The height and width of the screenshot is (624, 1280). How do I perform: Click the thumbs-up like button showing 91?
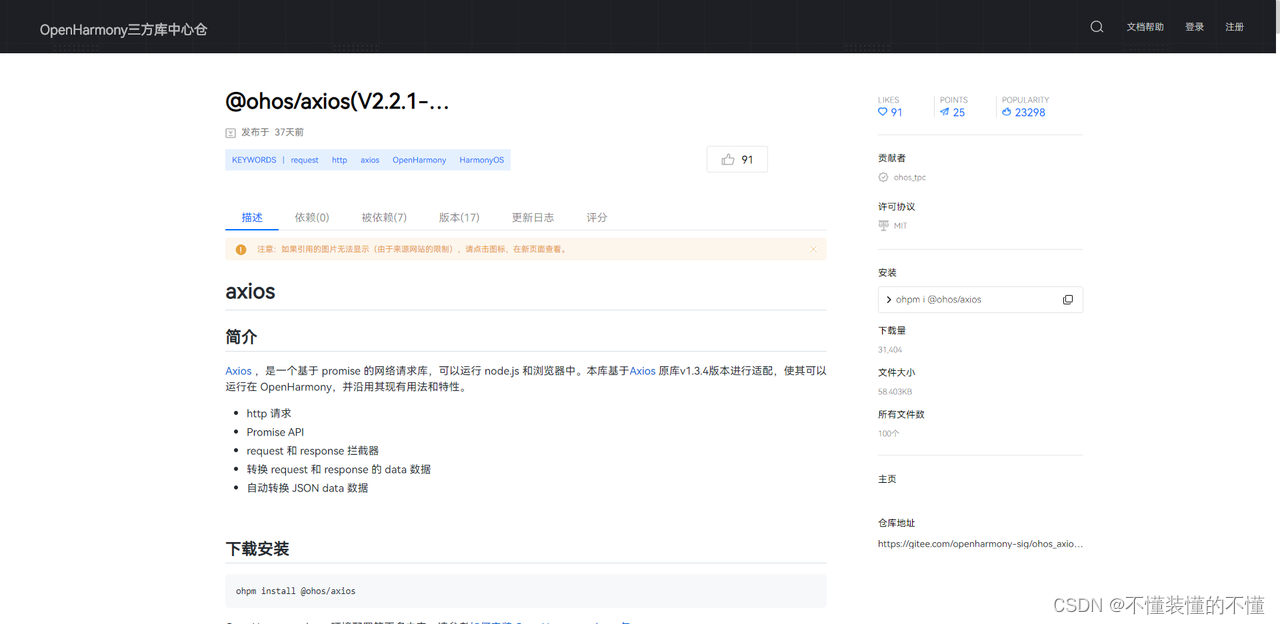point(737,159)
